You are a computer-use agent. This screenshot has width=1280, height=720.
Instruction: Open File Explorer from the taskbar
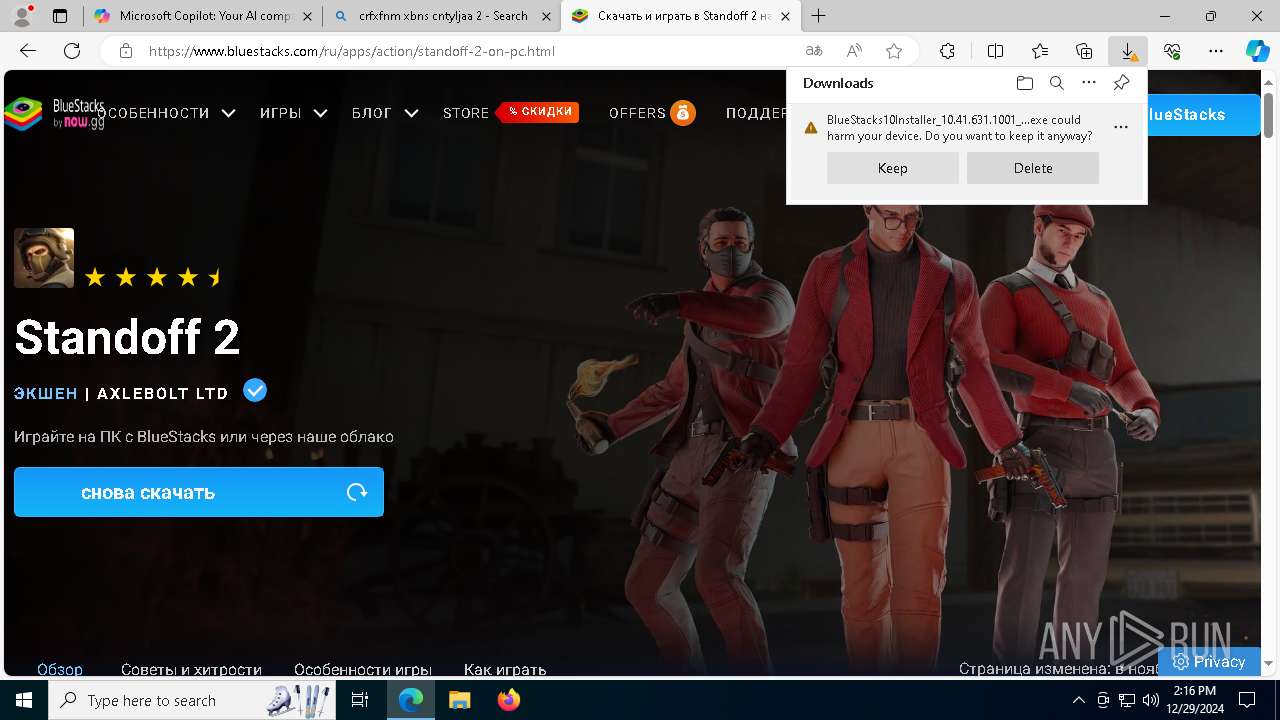click(459, 700)
